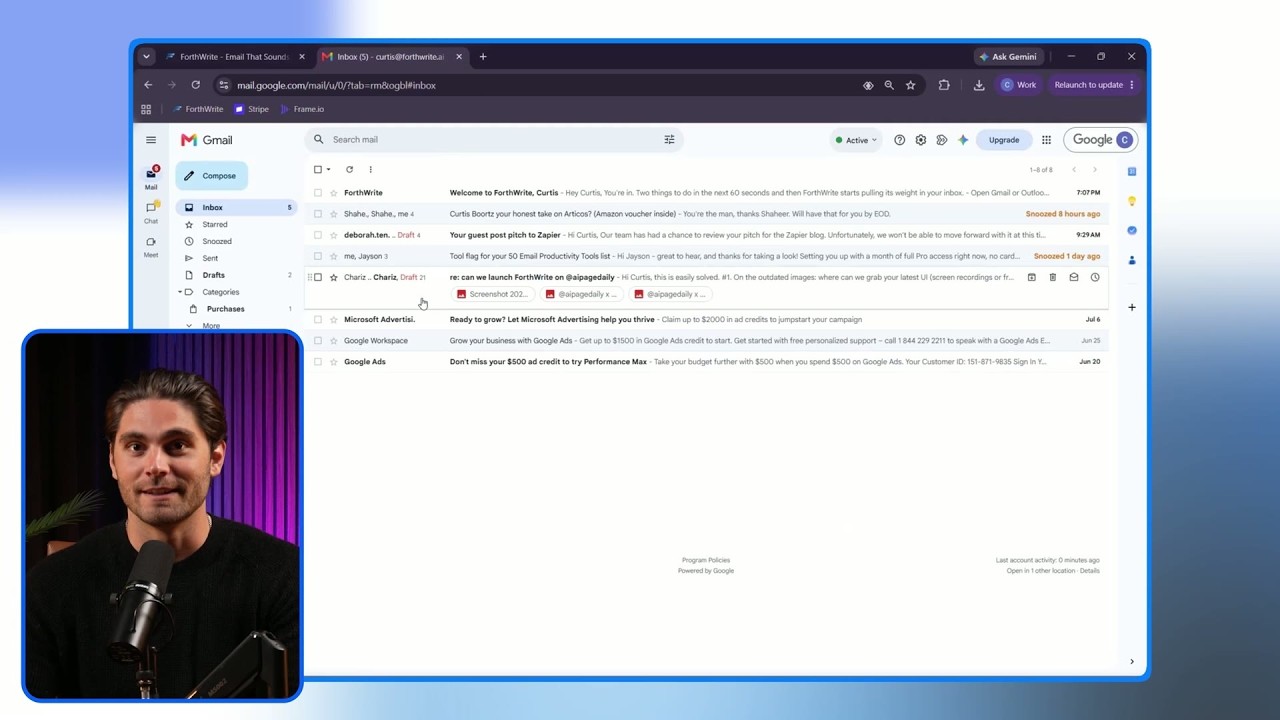Expand the More section in the sidebar
The width and height of the screenshot is (1280, 720).
211,325
